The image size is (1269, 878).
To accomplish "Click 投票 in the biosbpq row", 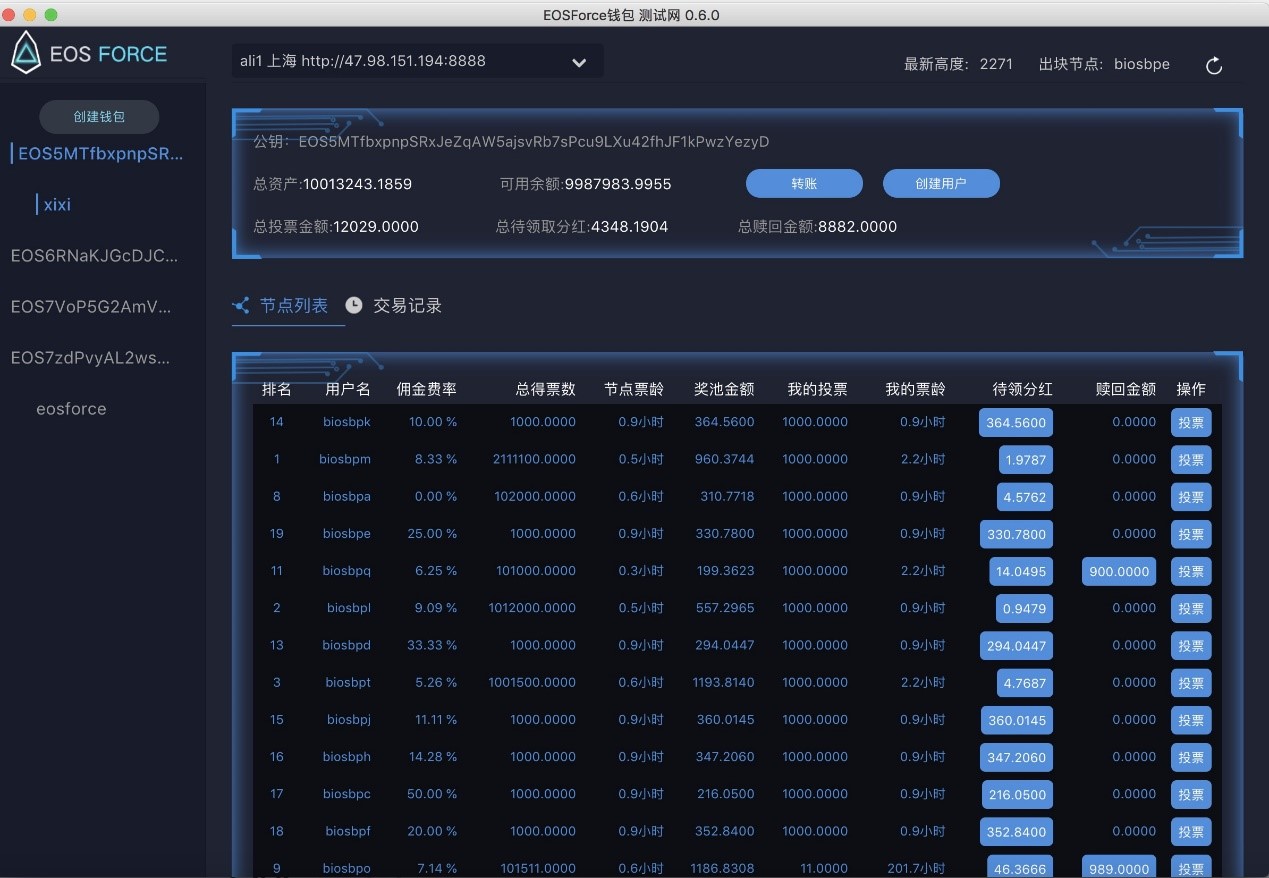I will tap(1191, 572).
